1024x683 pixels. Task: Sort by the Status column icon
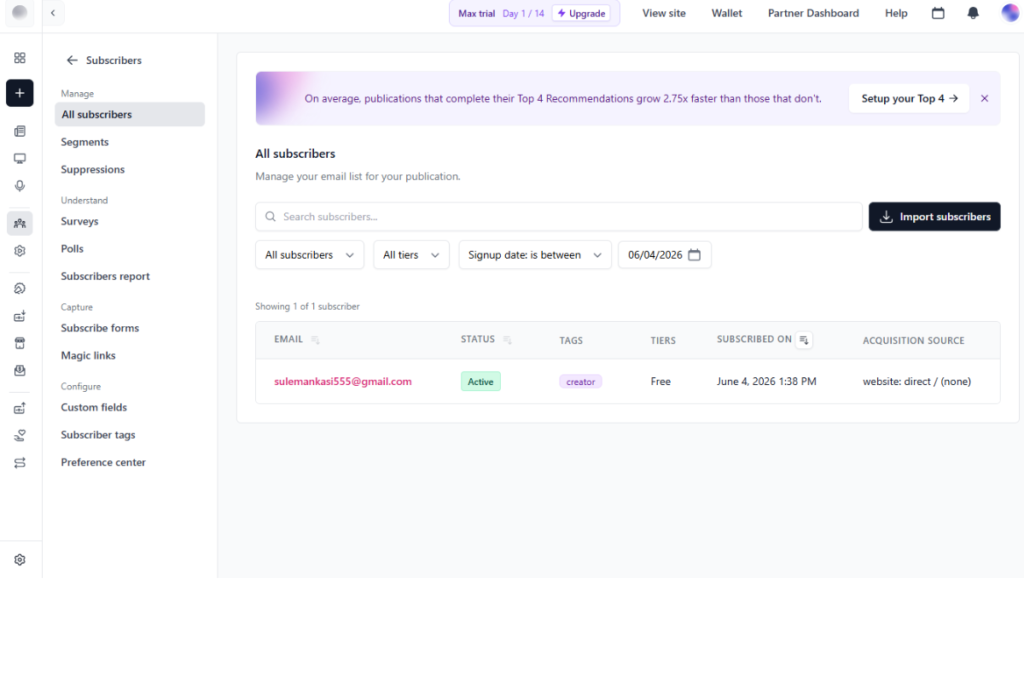[x=507, y=340]
